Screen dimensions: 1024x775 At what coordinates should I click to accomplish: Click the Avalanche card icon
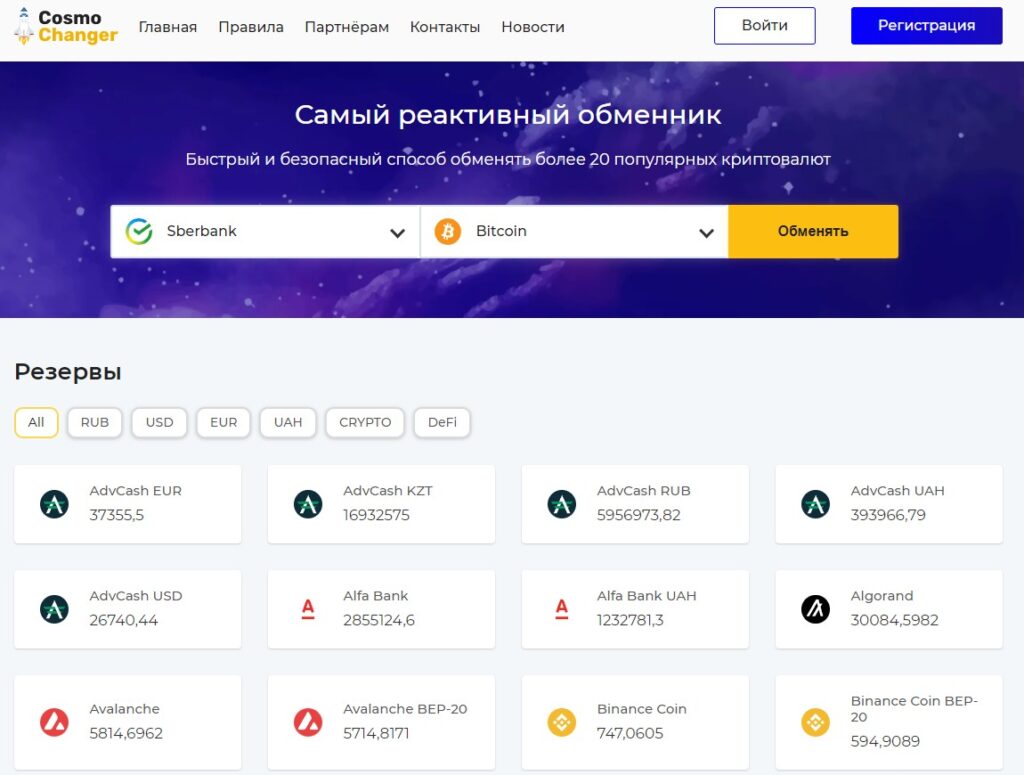pyautogui.click(x=54, y=722)
